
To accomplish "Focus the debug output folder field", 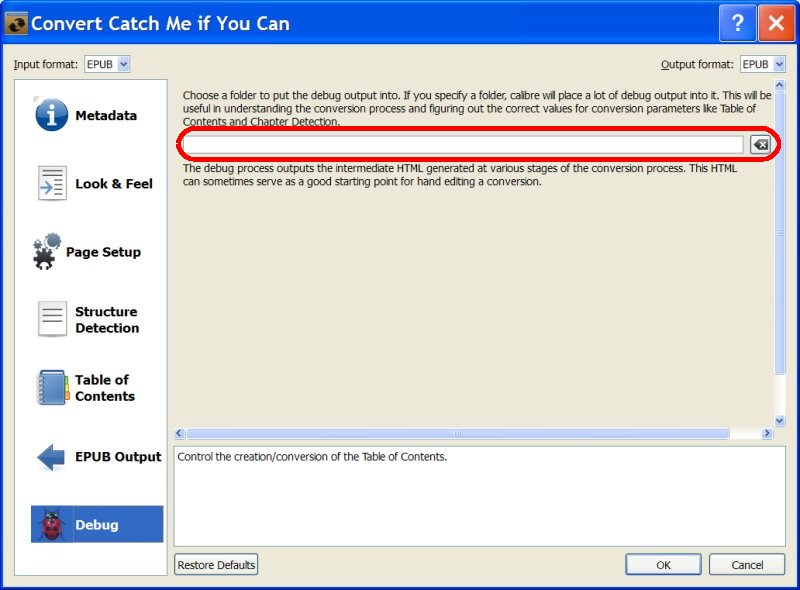I will [463, 145].
